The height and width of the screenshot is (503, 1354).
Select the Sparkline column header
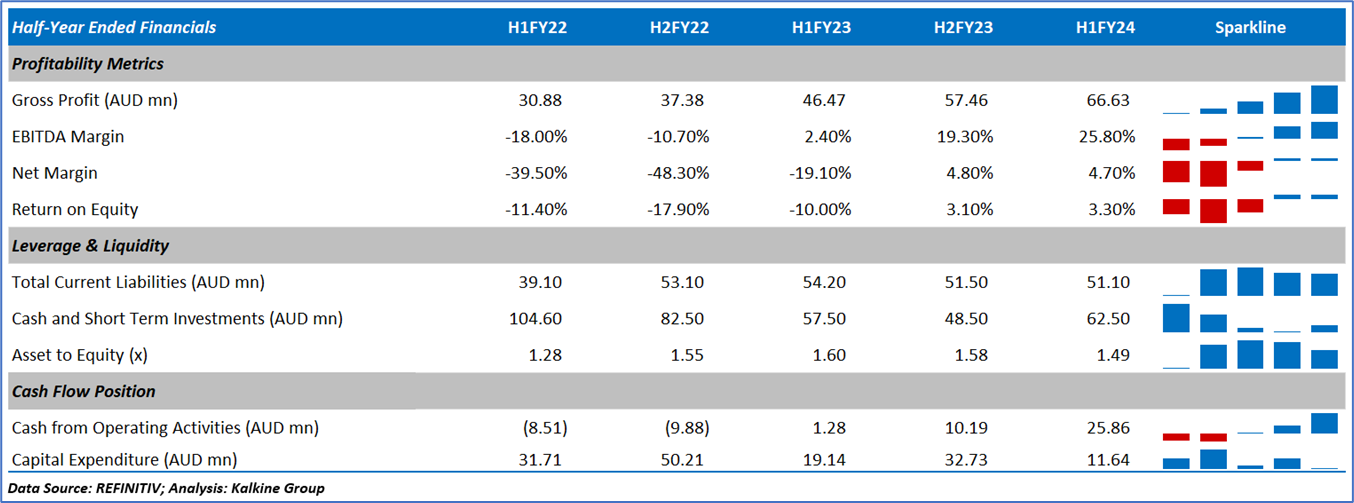1250,28
